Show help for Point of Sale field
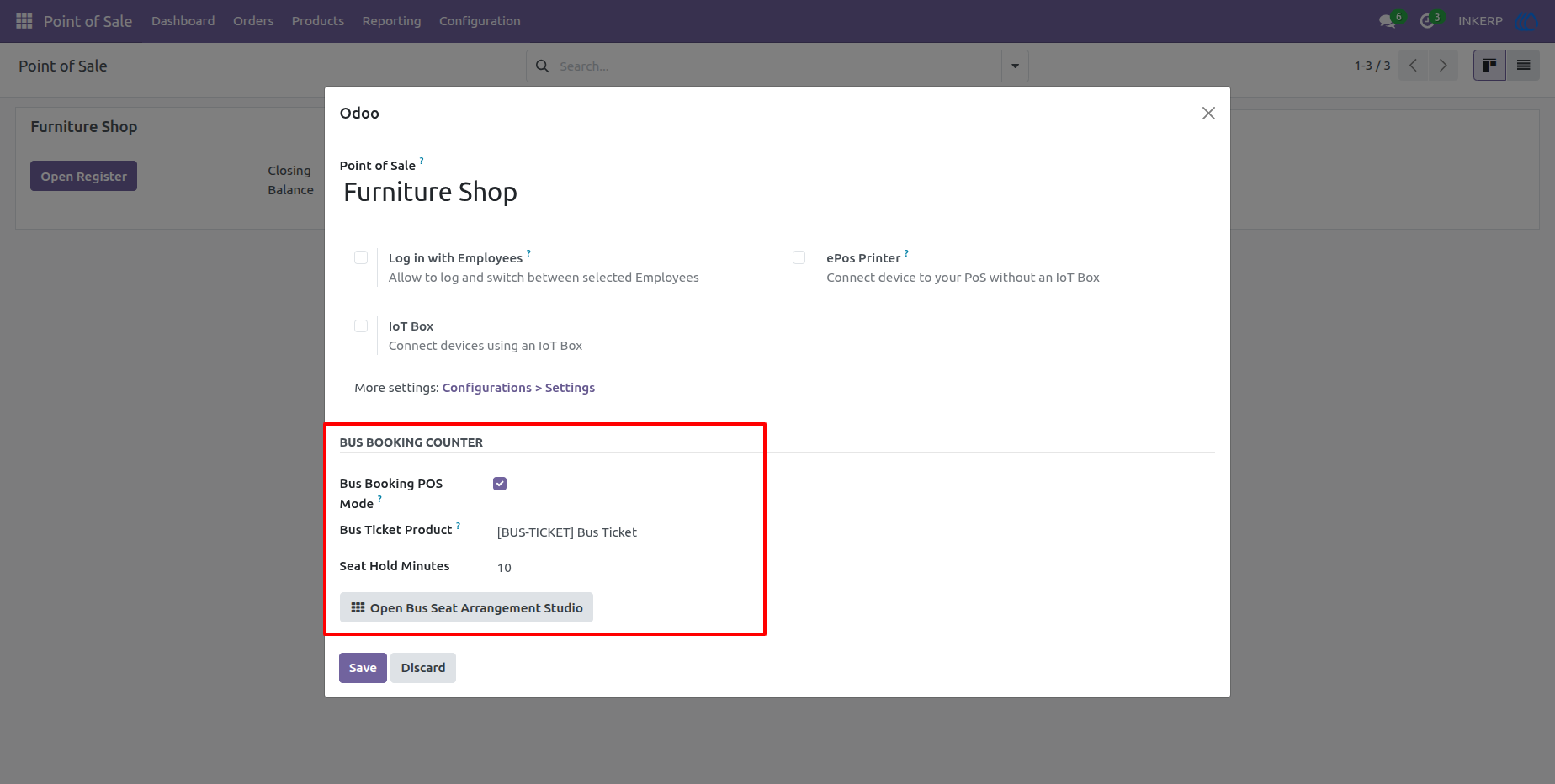1555x784 pixels. point(422,160)
